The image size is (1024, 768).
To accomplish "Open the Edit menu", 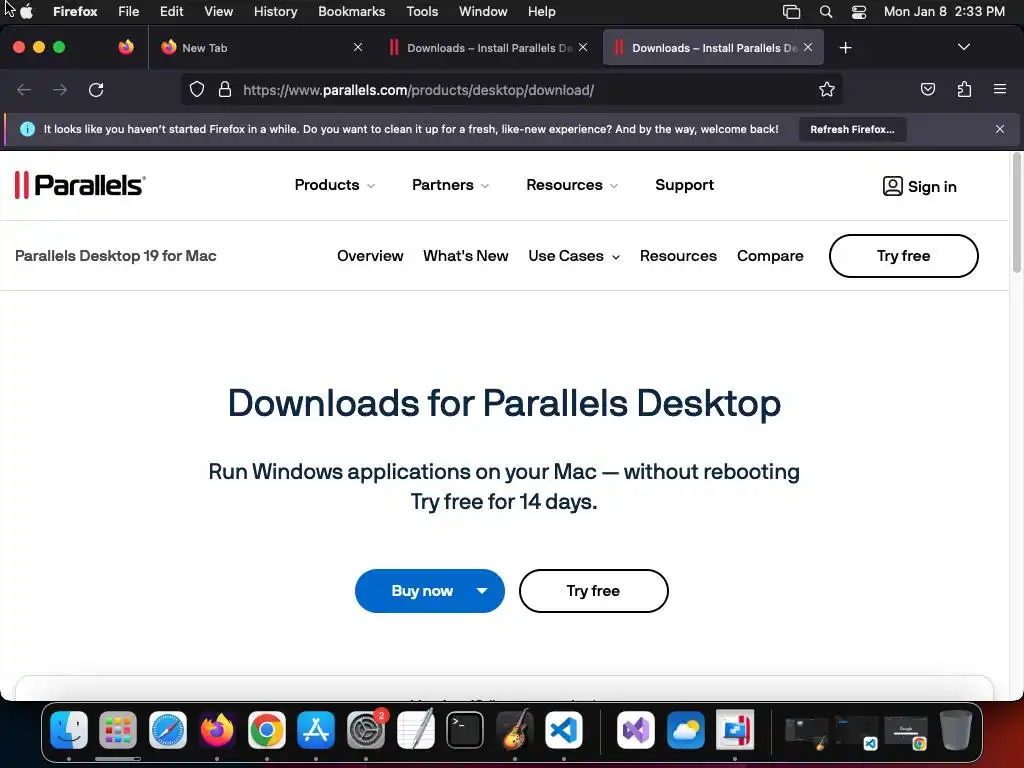I will coord(171,12).
